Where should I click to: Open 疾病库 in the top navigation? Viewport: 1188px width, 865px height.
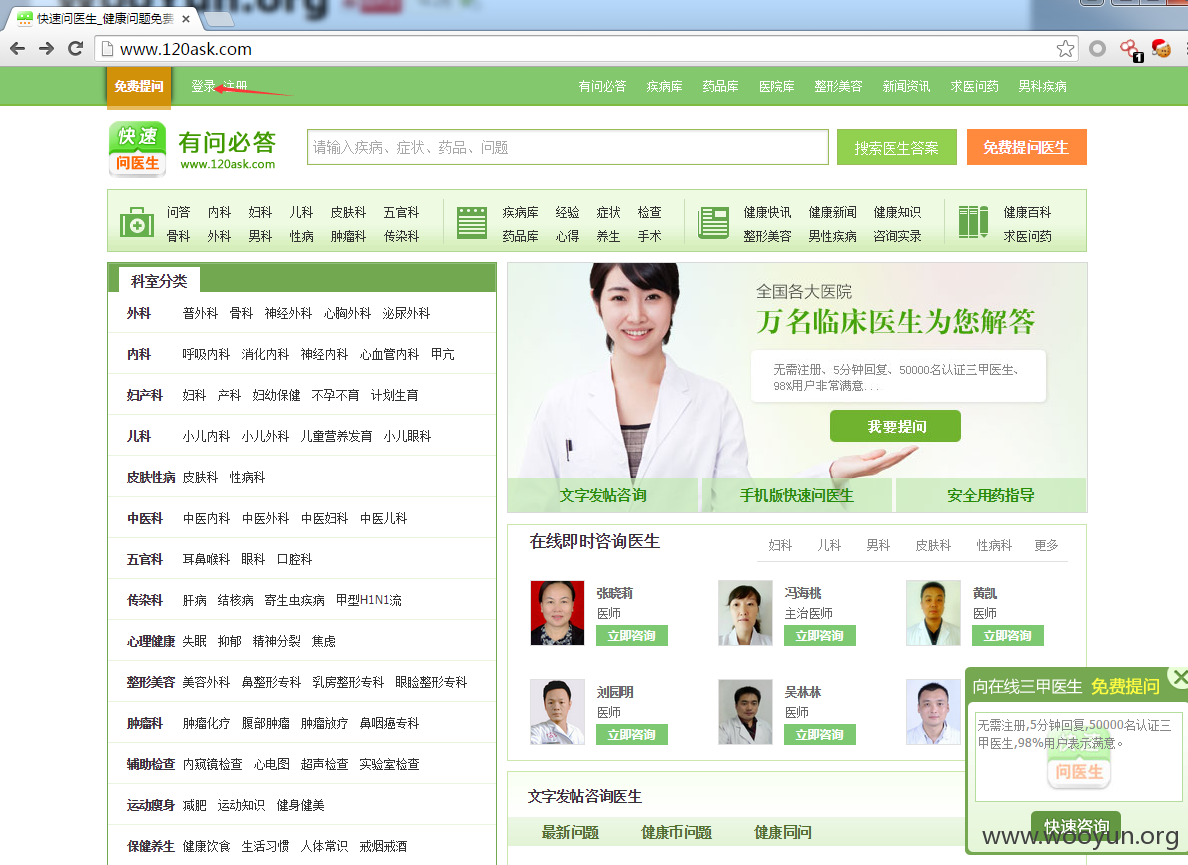click(x=664, y=86)
